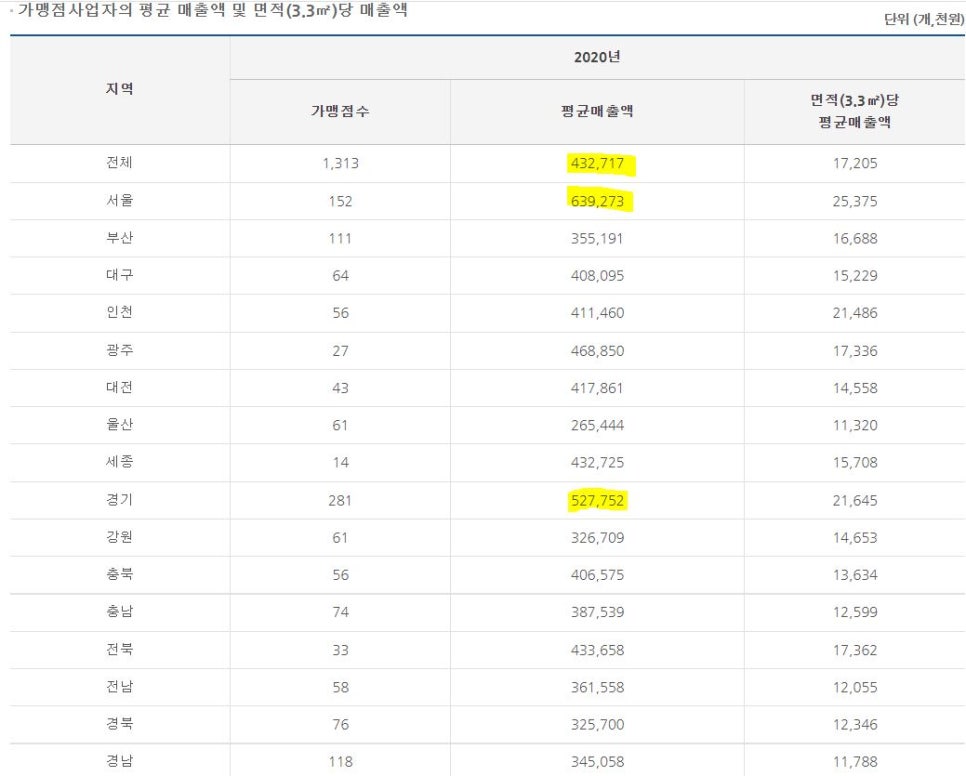The width and height of the screenshot is (966, 776).
Task: Click highlighted value 527,752 for 경기
Action: (x=597, y=501)
